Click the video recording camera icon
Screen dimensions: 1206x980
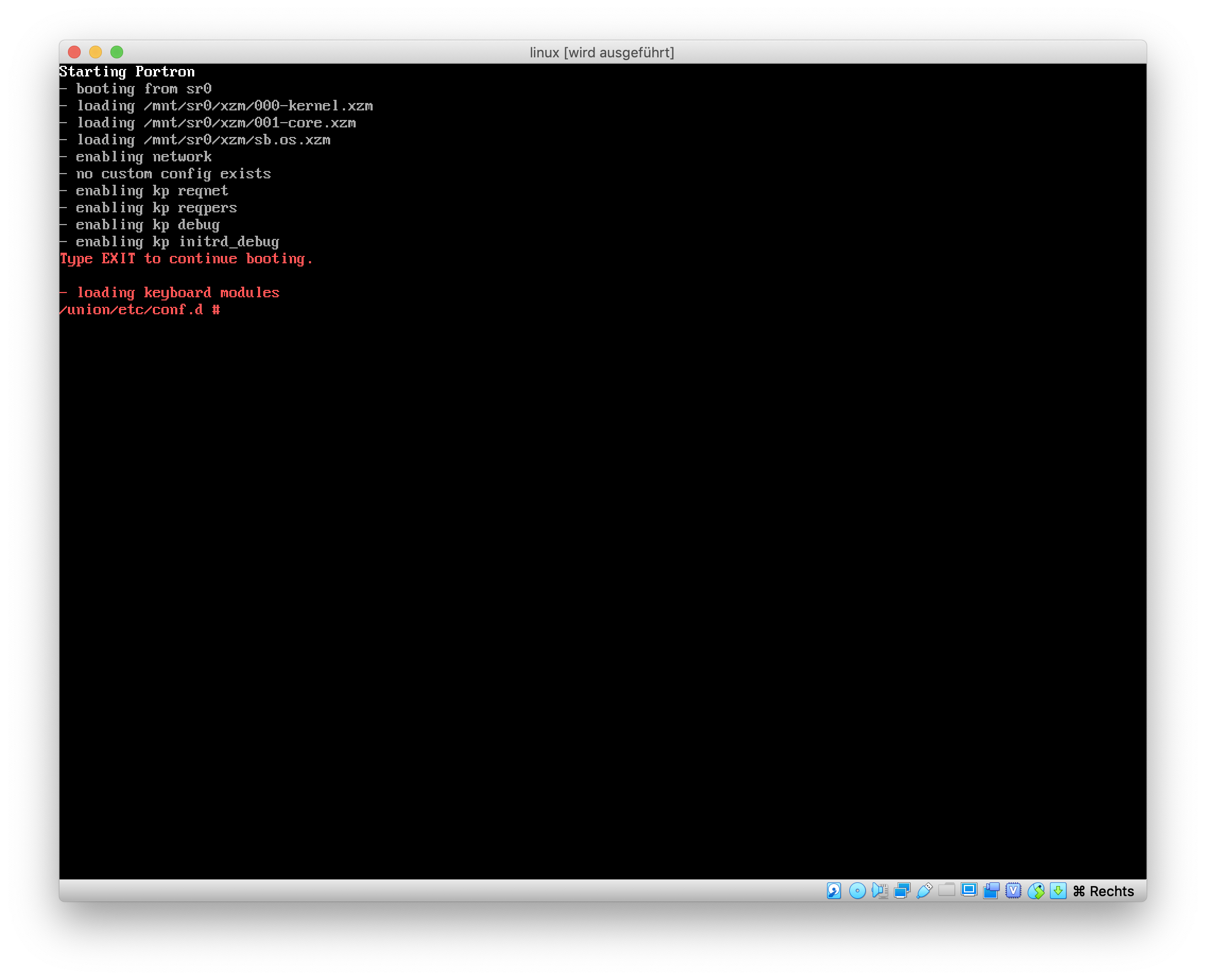pos(991,890)
